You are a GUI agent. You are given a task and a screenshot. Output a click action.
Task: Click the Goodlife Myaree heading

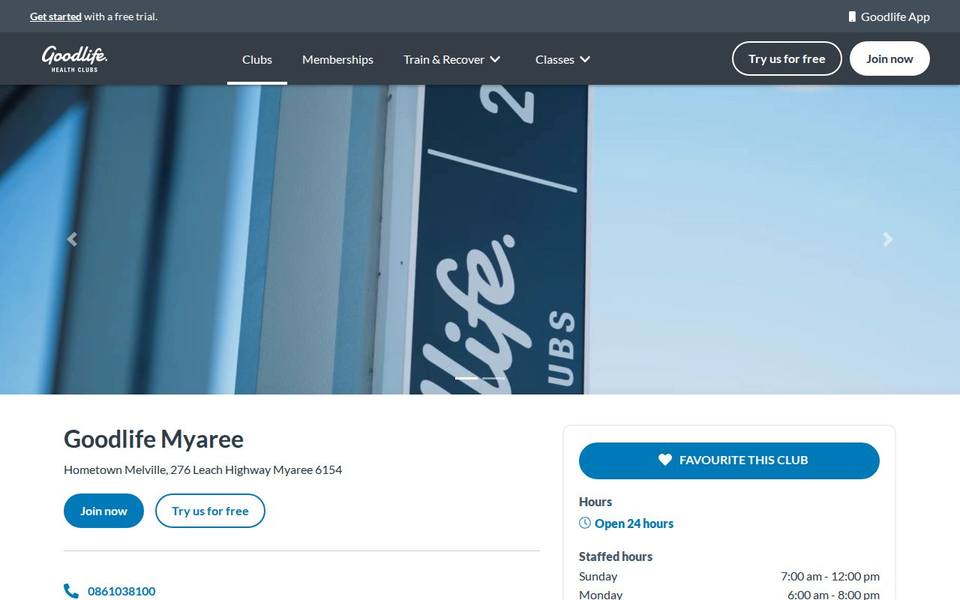pyautogui.click(x=154, y=439)
